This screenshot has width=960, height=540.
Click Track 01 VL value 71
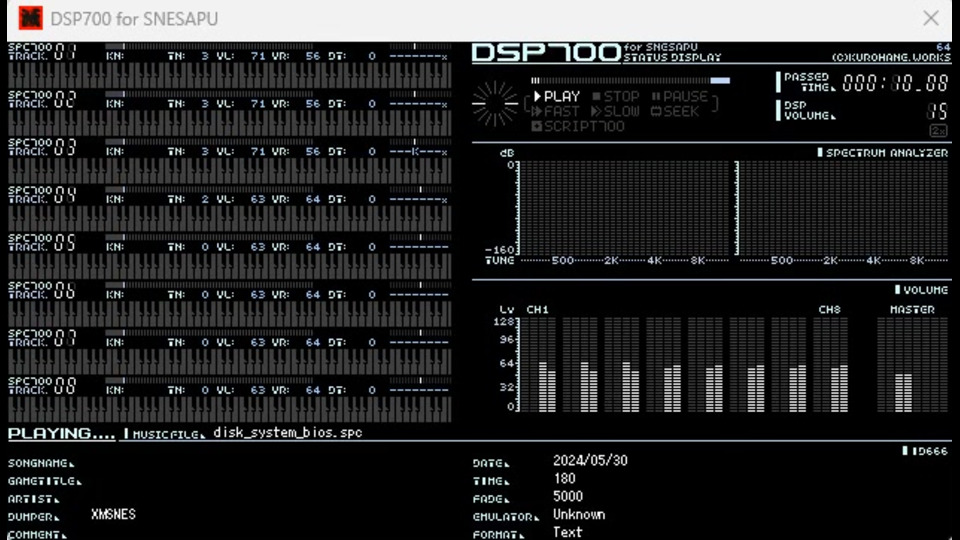tap(258, 56)
